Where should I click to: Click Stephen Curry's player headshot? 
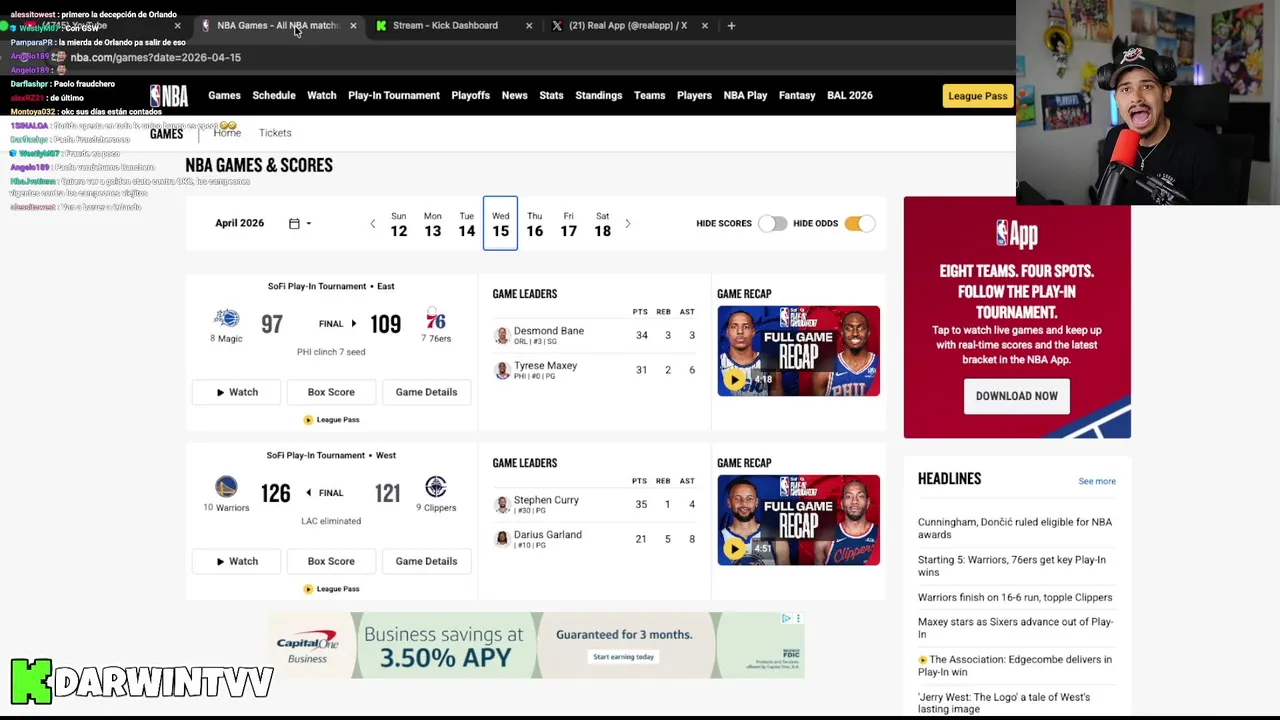[x=502, y=505]
